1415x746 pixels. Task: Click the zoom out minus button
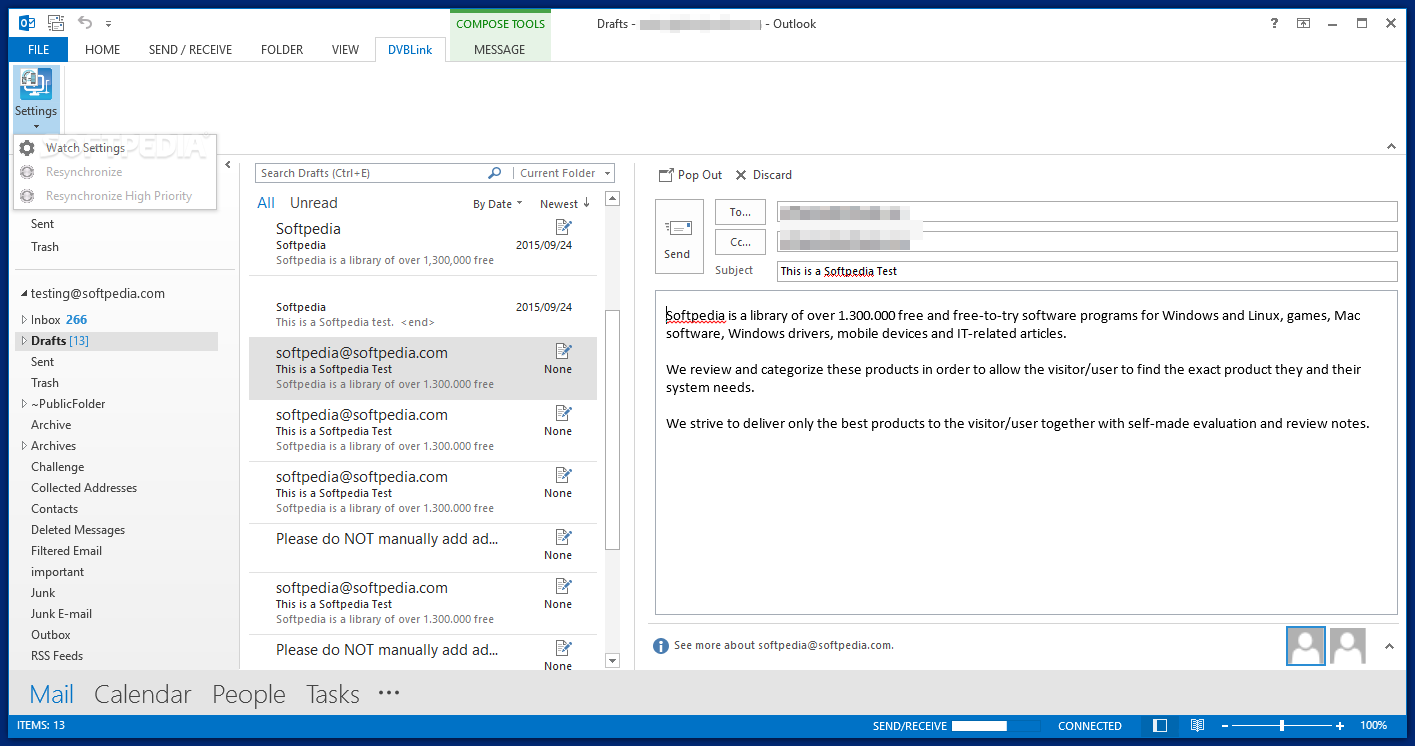click(x=1225, y=726)
